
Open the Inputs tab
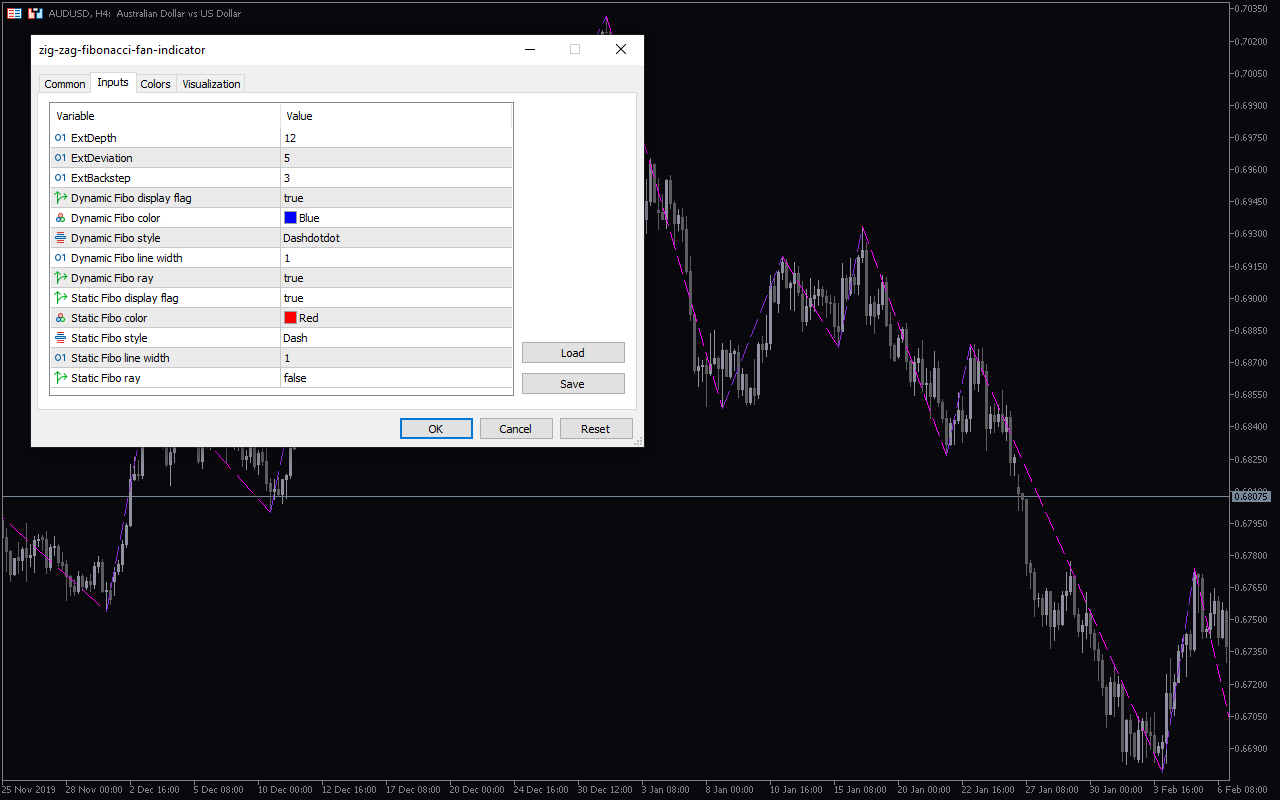(113, 82)
